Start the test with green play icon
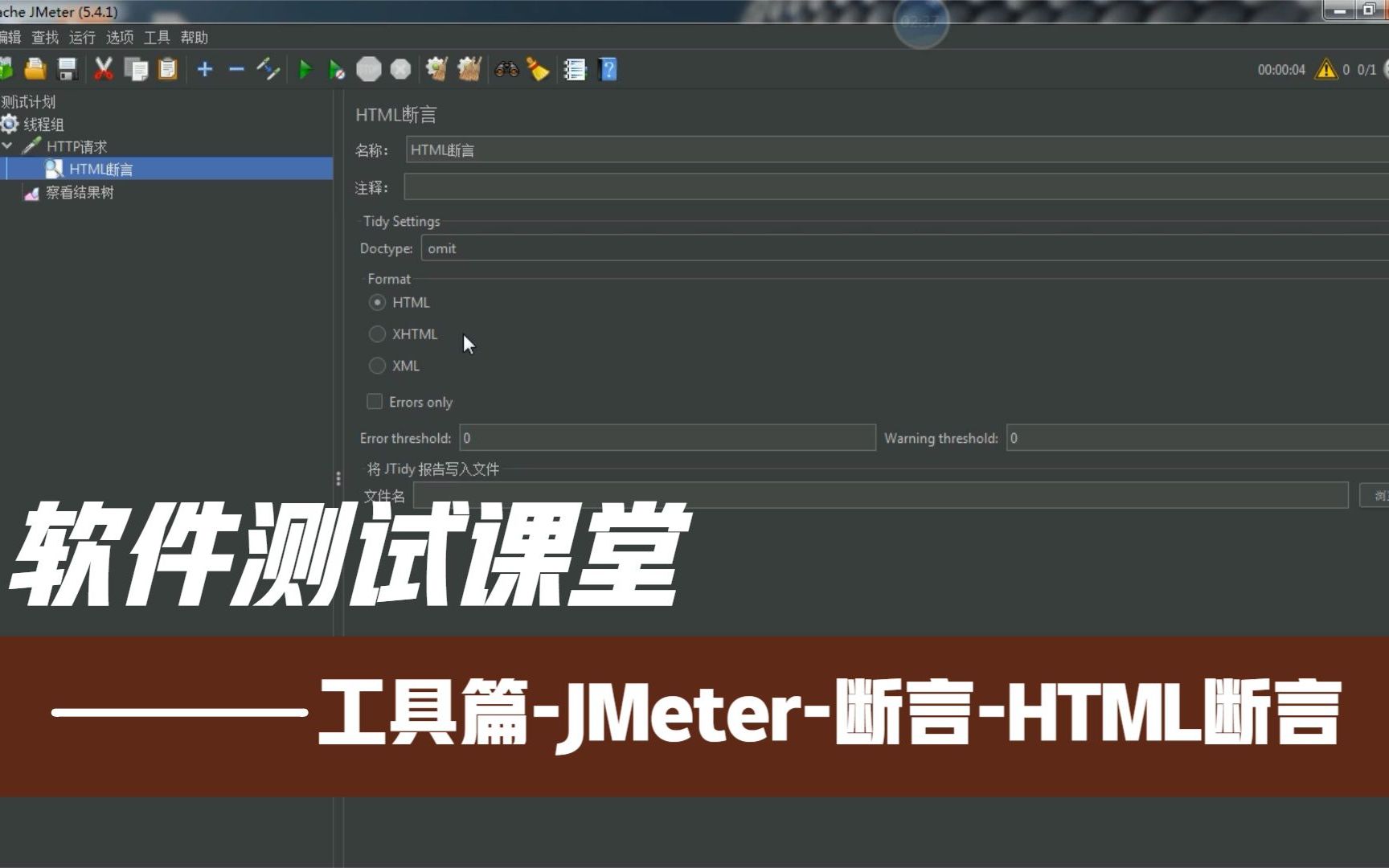Viewport: 1389px width, 868px height. 305,70
